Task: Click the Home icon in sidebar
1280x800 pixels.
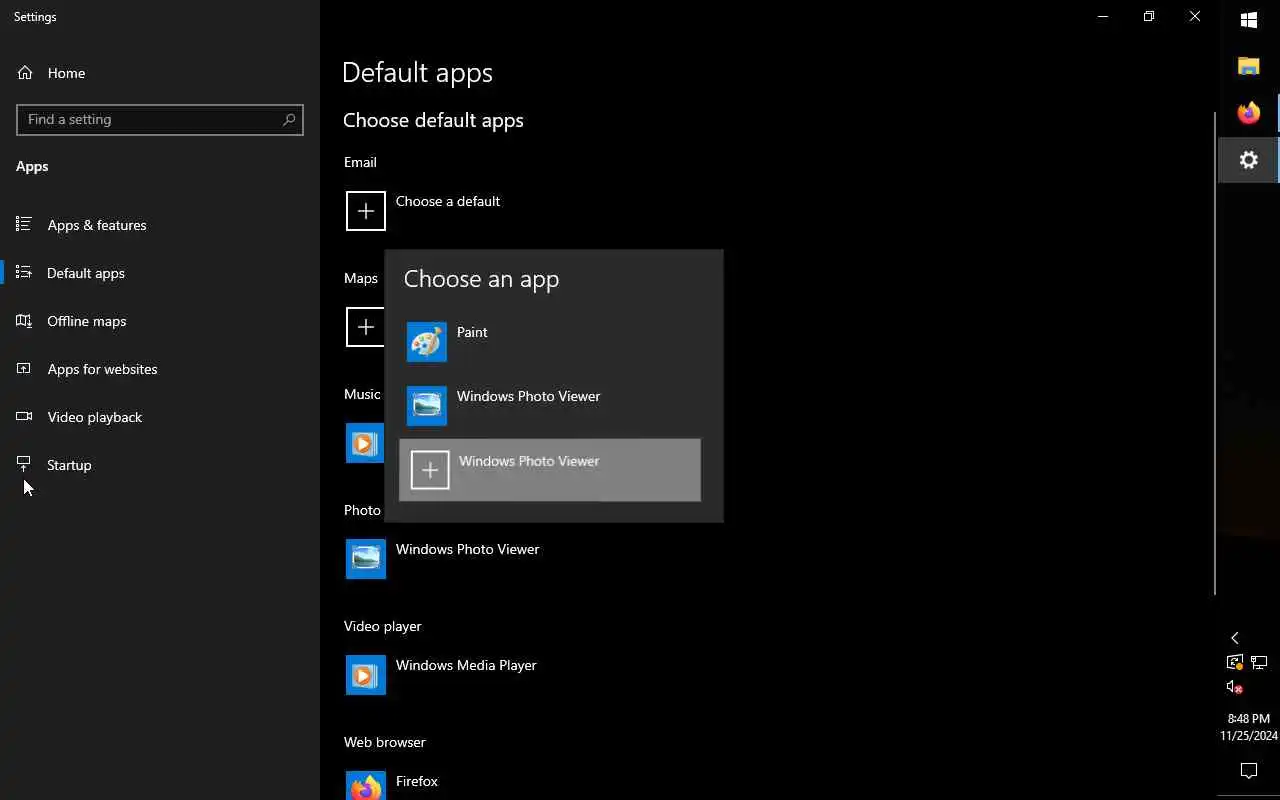Action: pyautogui.click(x=25, y=73)
